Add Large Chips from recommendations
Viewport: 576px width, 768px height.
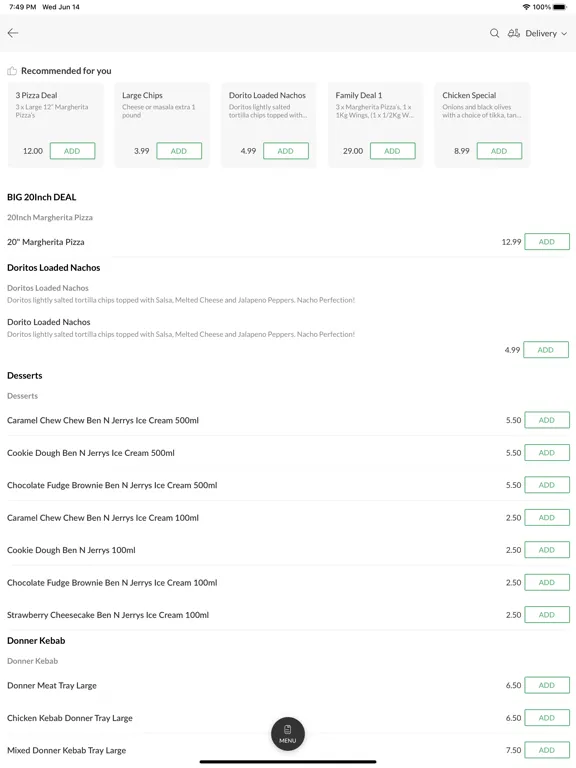pos(179,151)
